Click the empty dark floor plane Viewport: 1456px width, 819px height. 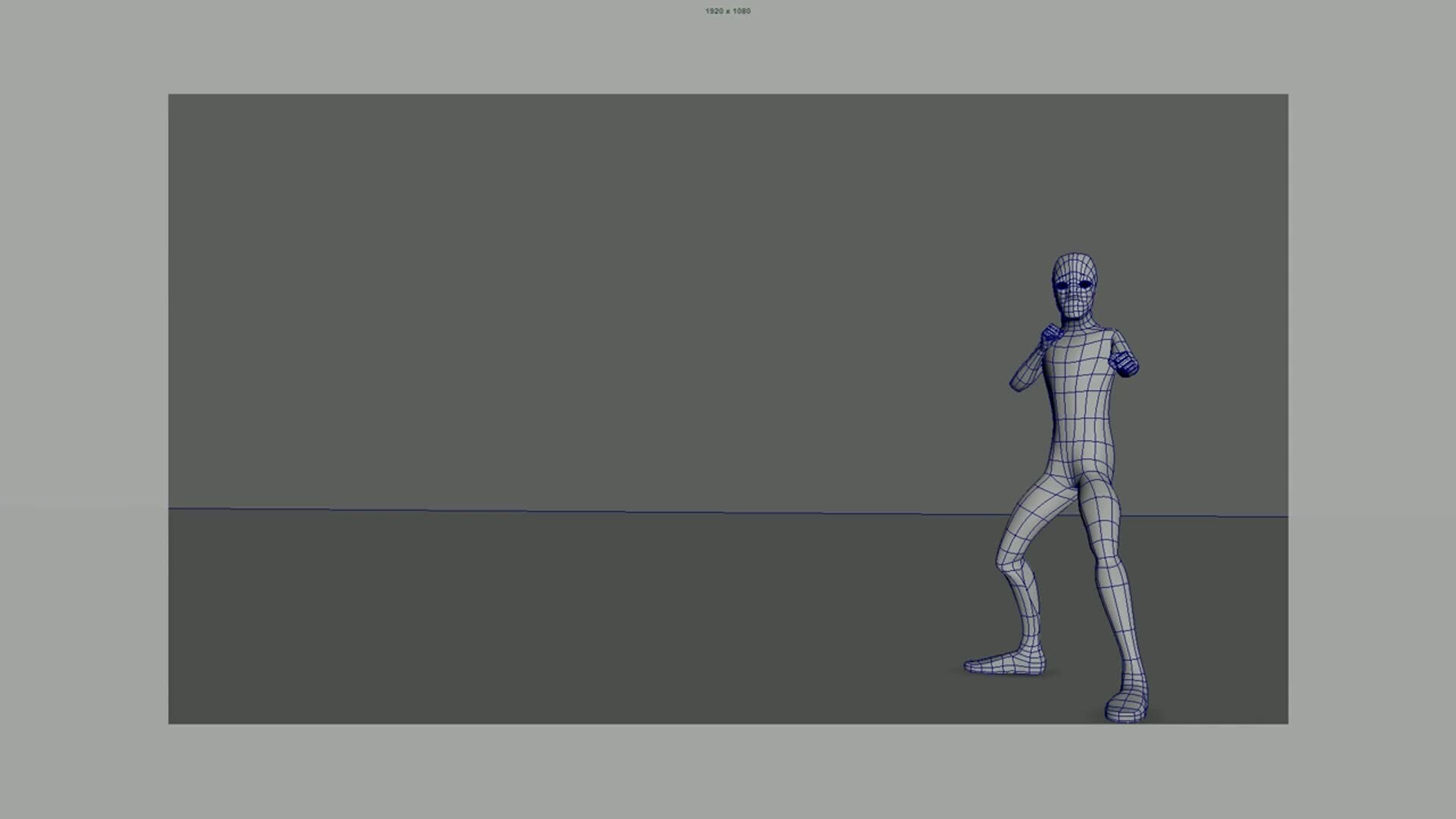click(x=531, y=622)
